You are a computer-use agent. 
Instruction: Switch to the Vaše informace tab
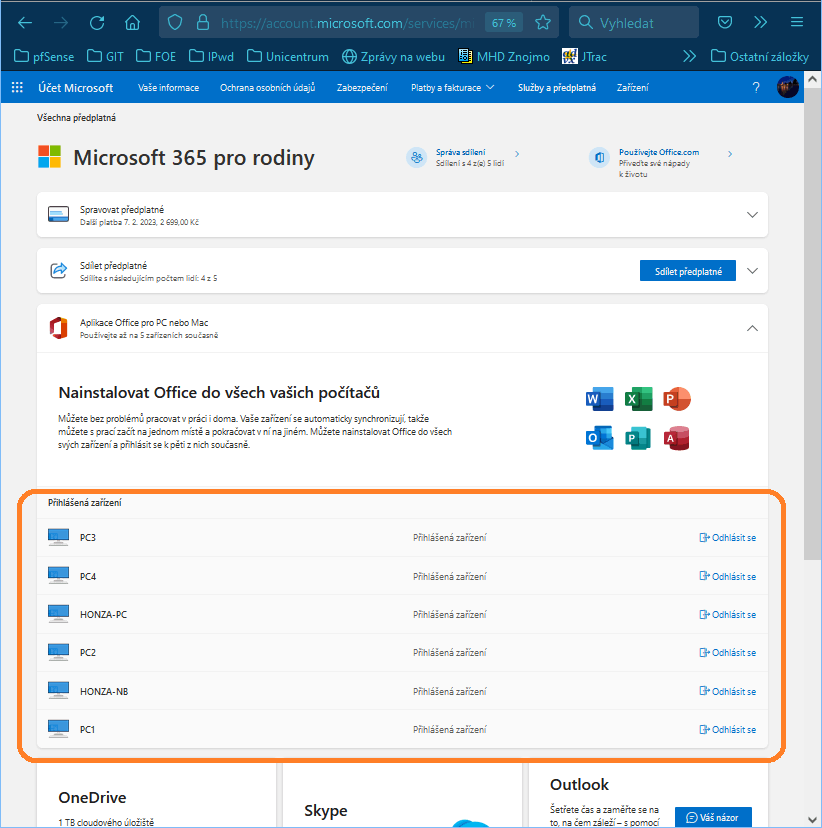tap(168, 88)
